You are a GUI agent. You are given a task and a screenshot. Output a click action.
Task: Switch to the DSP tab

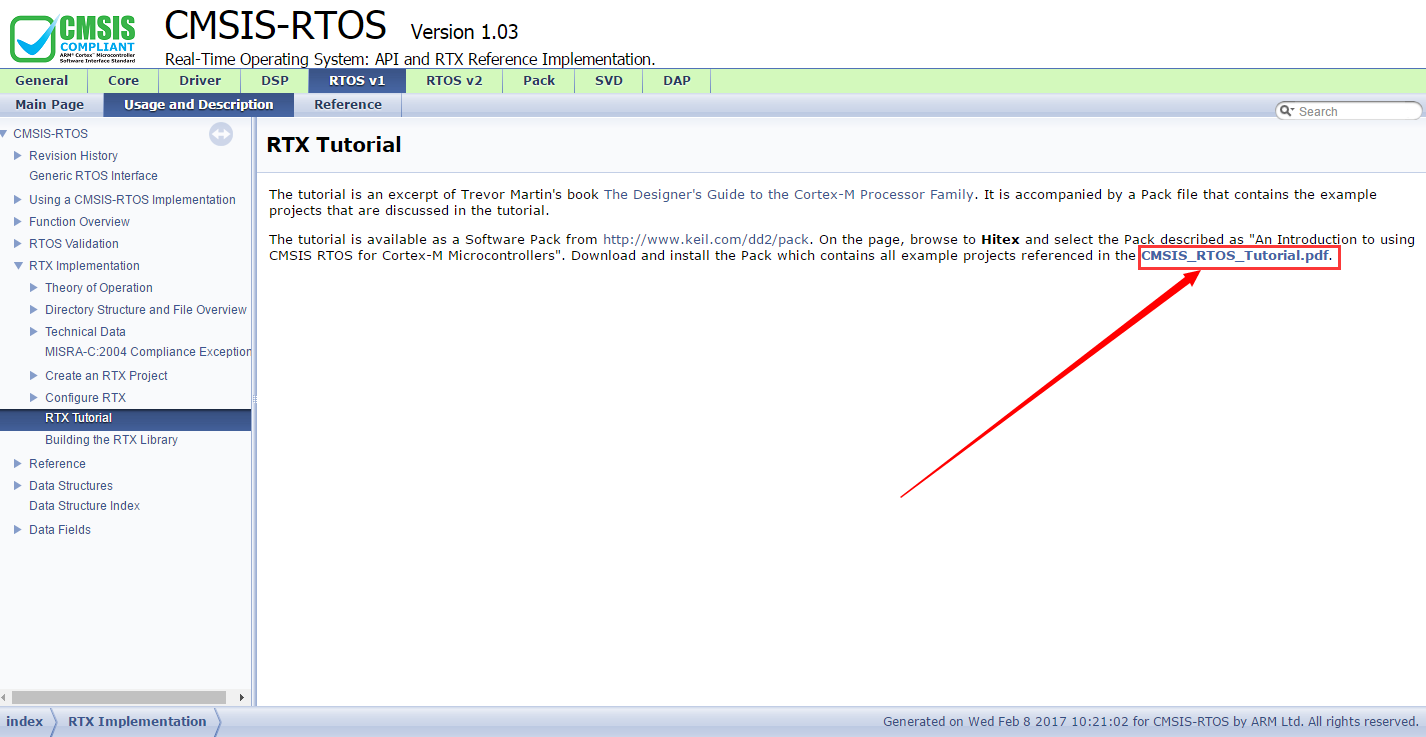click(275, 81)
